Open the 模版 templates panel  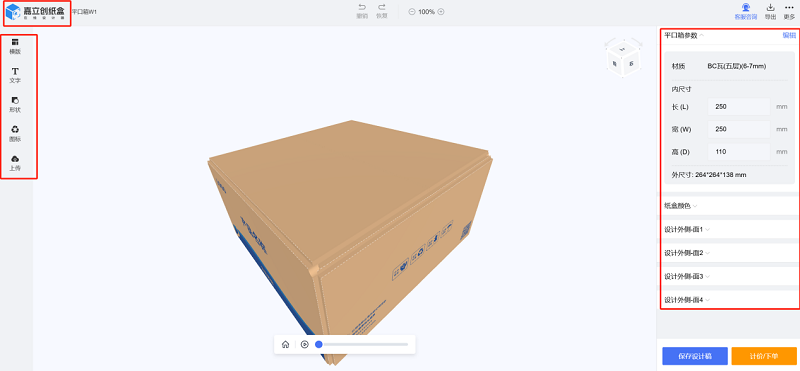15,46
